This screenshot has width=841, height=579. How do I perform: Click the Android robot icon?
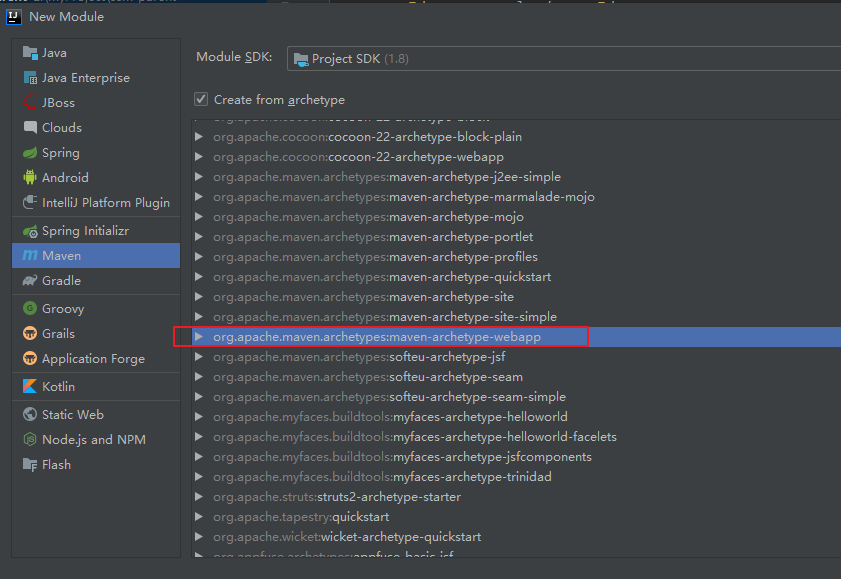[30, 177]
